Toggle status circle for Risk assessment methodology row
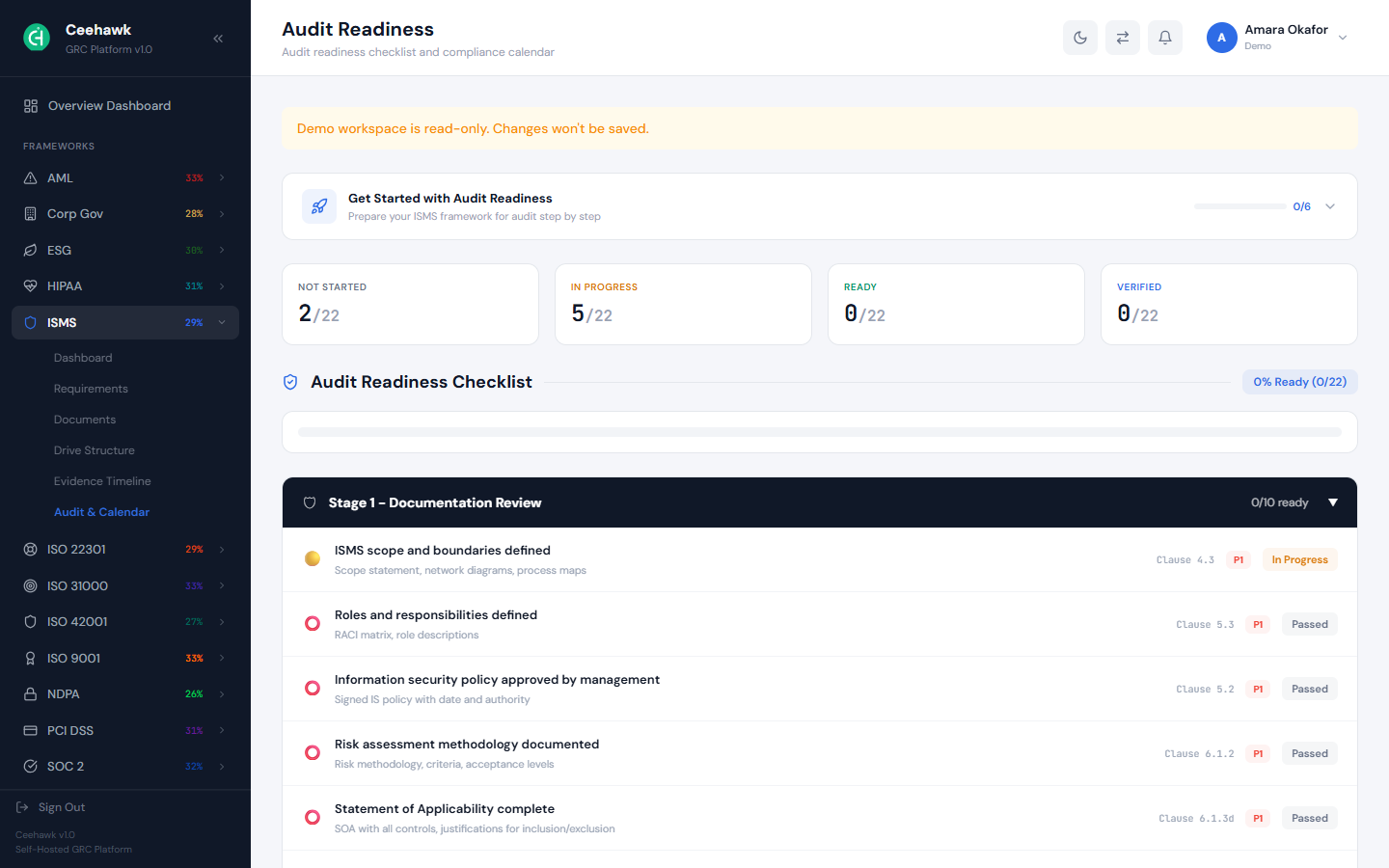The height and width of the screenshot is (868, 1389). pos(313,752)
